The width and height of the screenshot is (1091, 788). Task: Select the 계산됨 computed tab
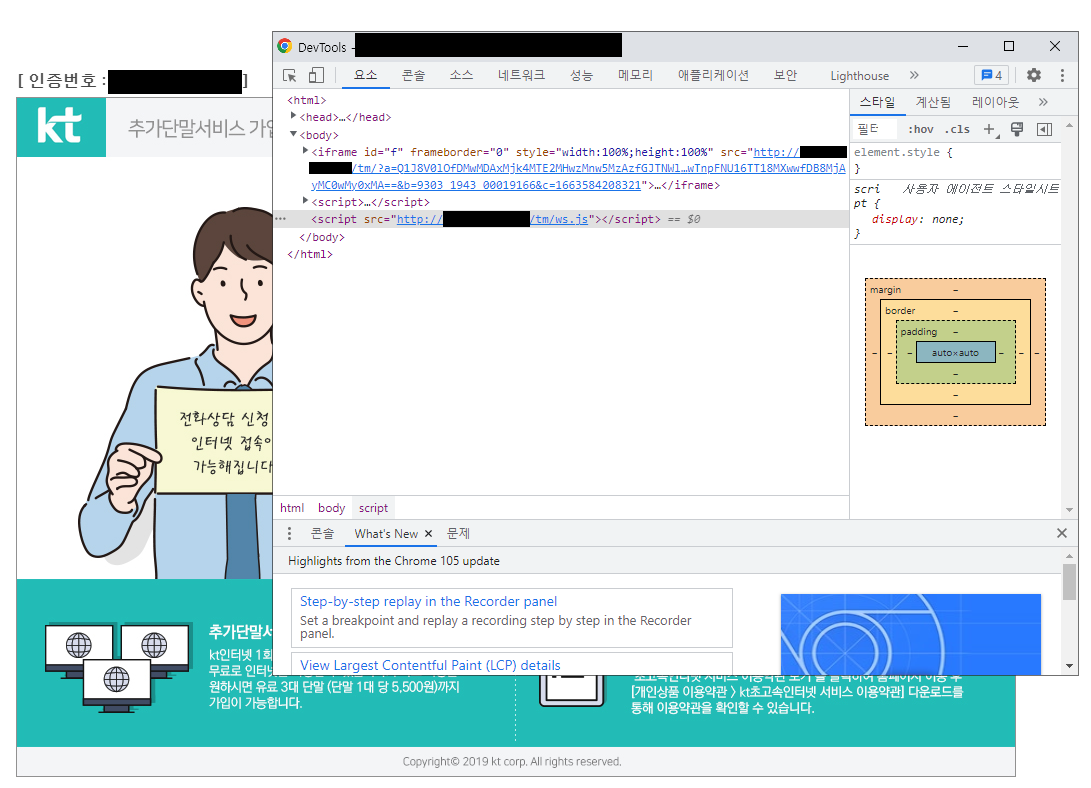coord(933,102)
